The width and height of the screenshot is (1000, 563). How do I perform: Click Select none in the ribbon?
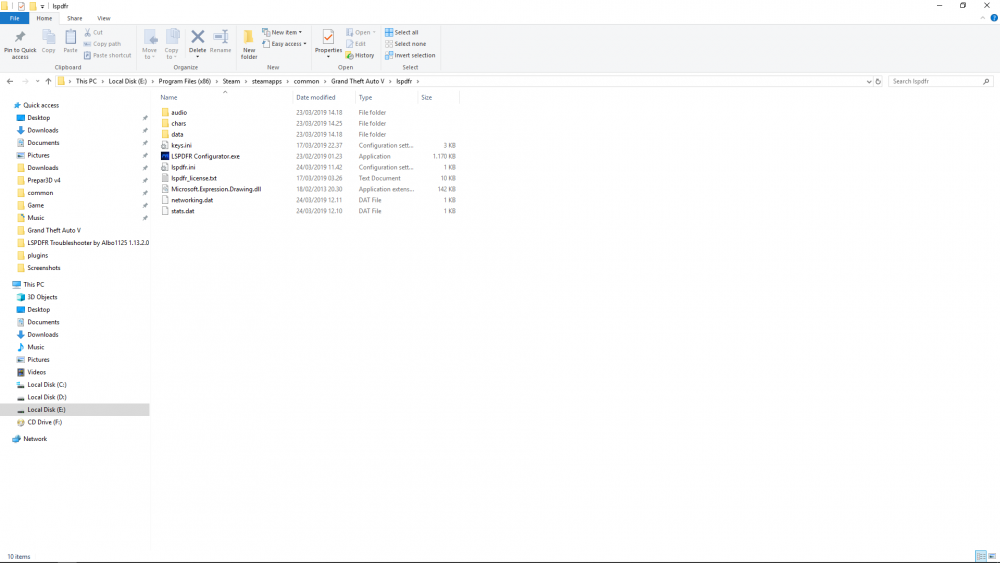[406, 44]
